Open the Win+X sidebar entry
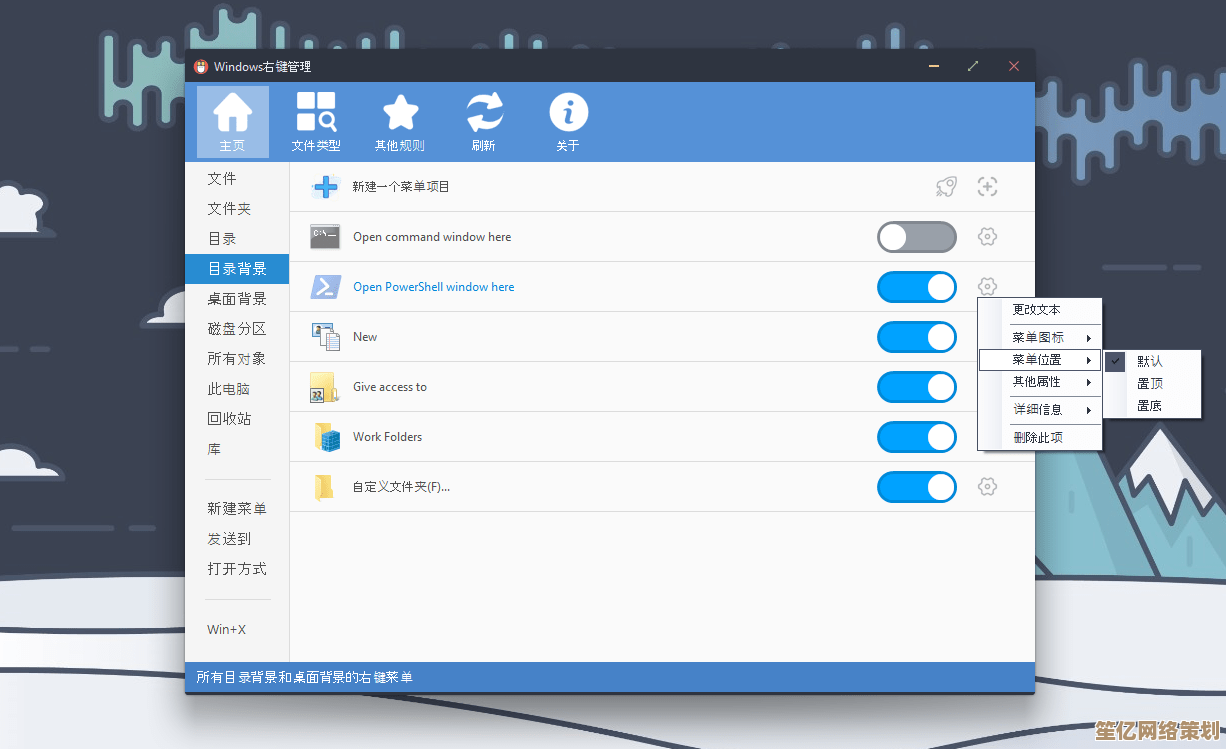 pos(227,630)
